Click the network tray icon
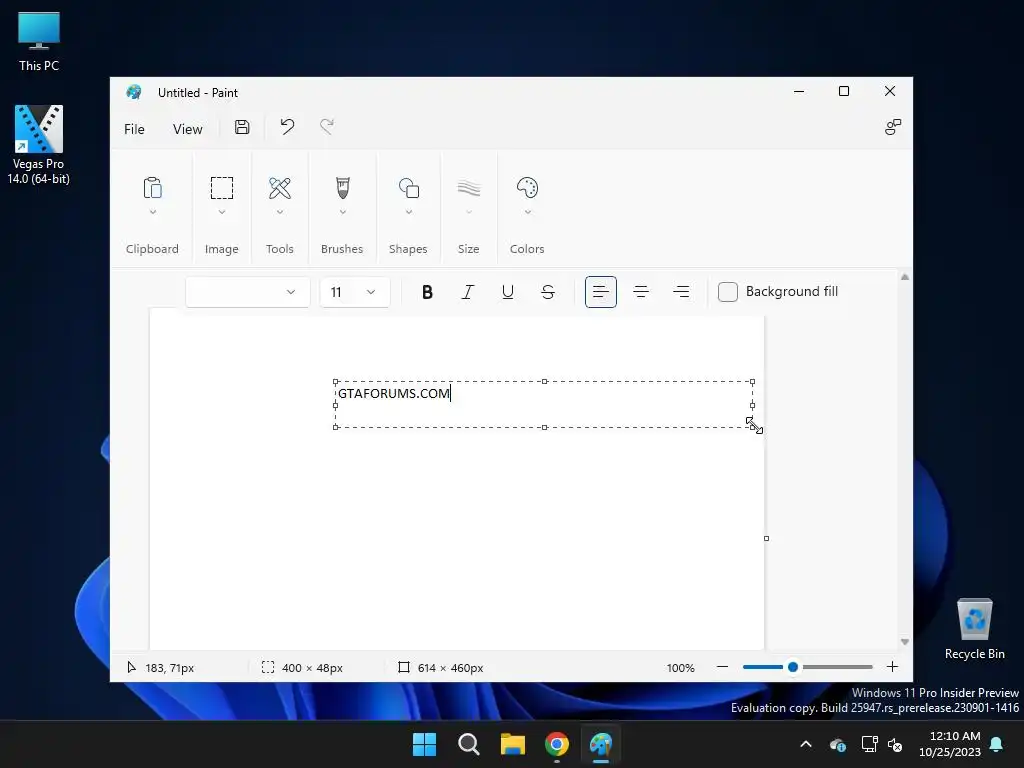The height and width of the screenshot is (768, 1024). tap(869, 744)
